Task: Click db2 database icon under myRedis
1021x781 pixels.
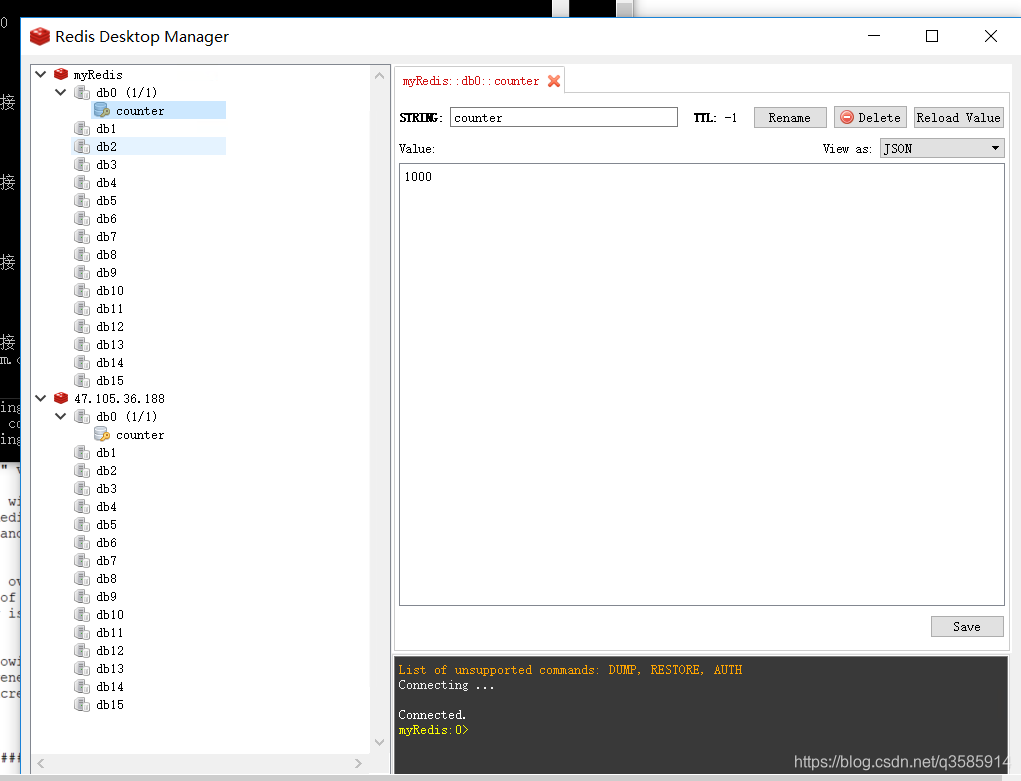Action: coord(82,147)
